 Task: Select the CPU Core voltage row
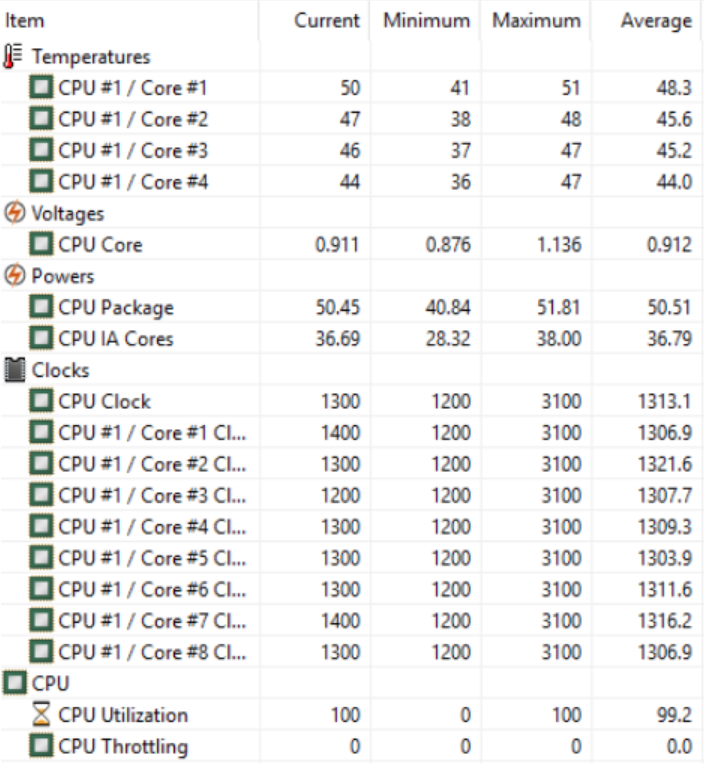point(101,245)
